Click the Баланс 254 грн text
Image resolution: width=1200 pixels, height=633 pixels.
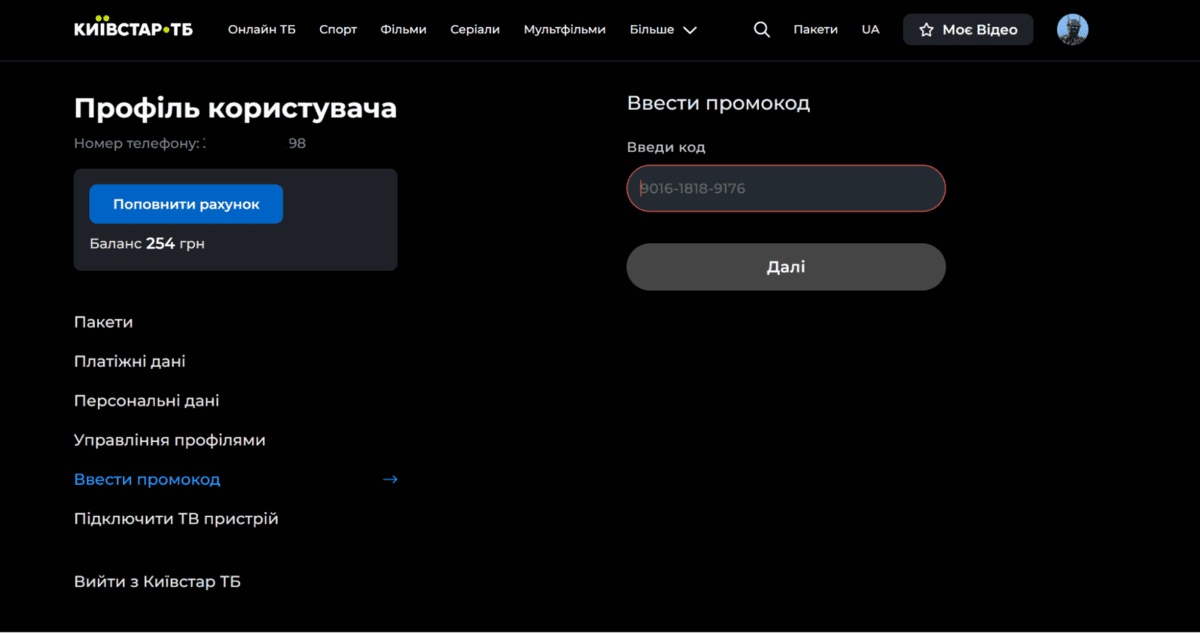click(x=147, y=243)
